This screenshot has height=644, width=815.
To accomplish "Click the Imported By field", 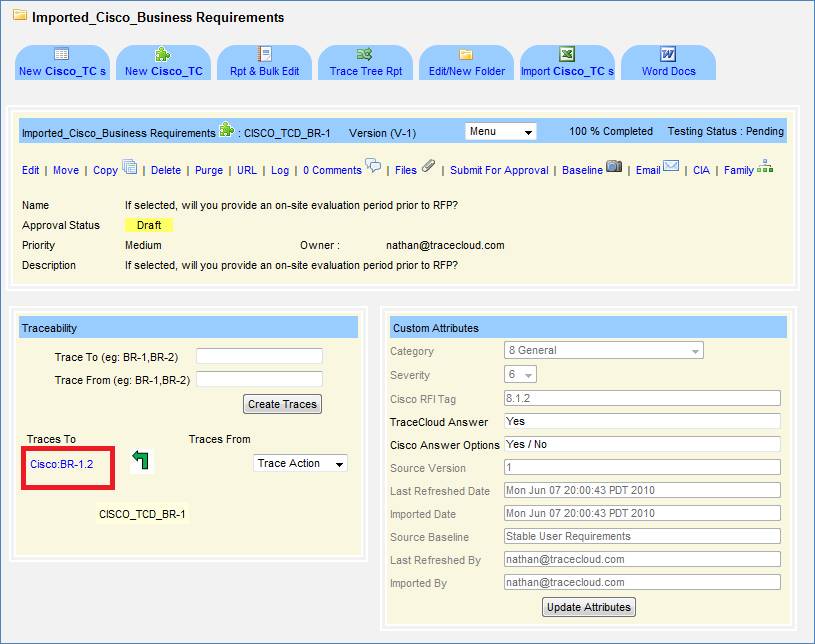I will click(642, 582).
